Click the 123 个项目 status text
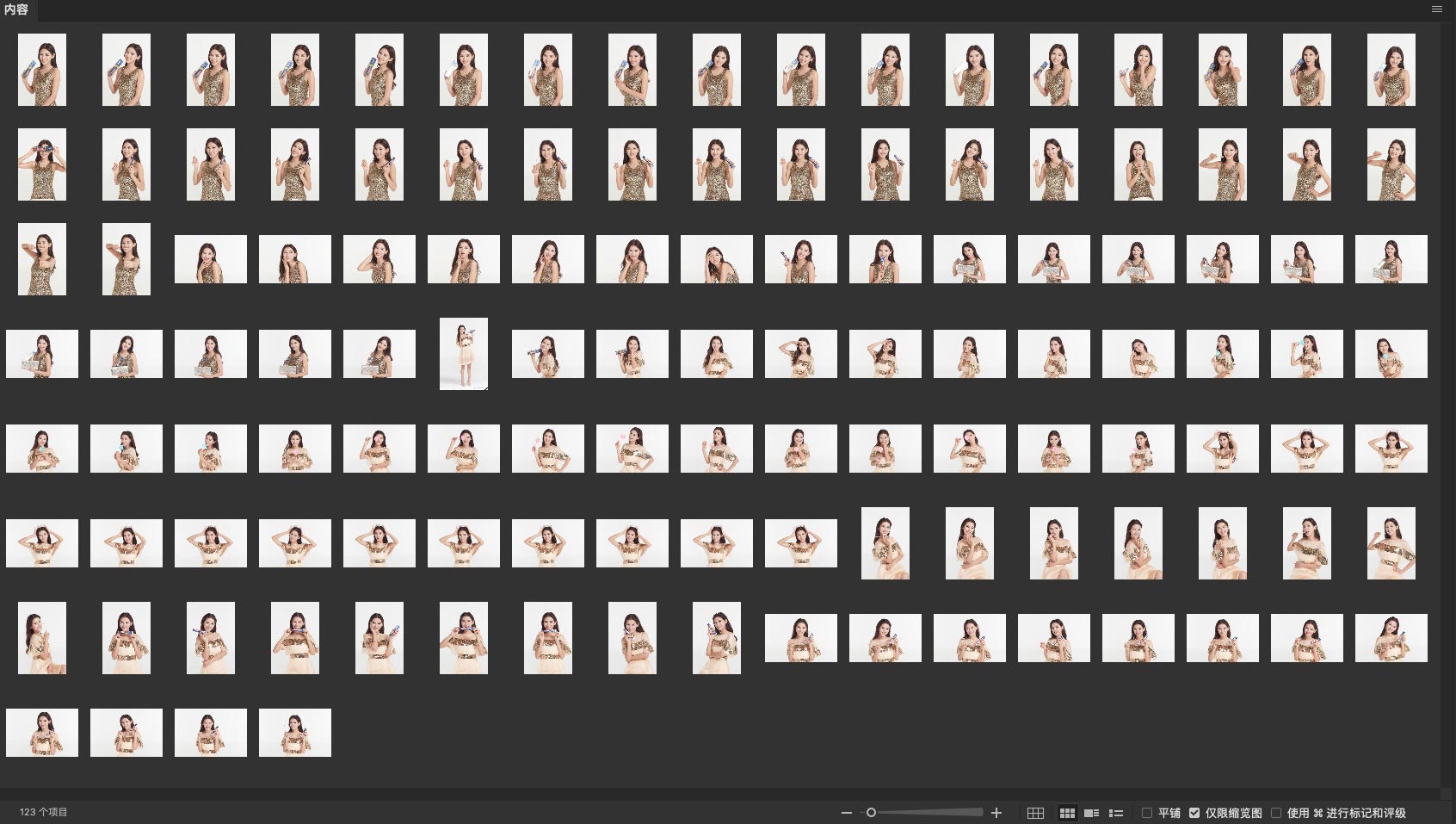 (44, 812)
